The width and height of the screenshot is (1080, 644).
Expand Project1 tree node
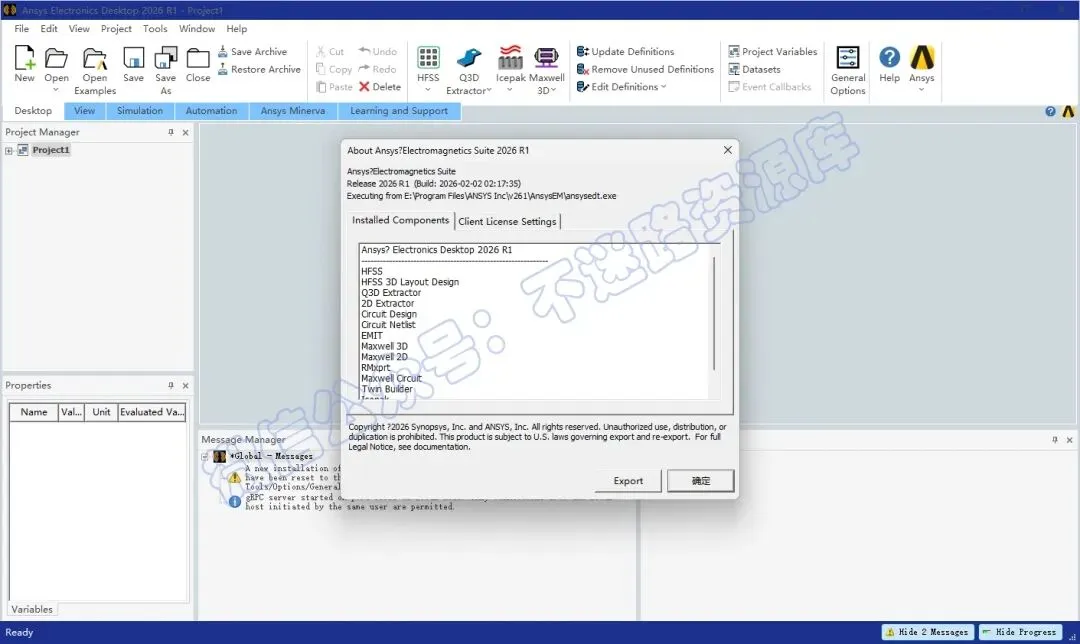coord(9,150)
